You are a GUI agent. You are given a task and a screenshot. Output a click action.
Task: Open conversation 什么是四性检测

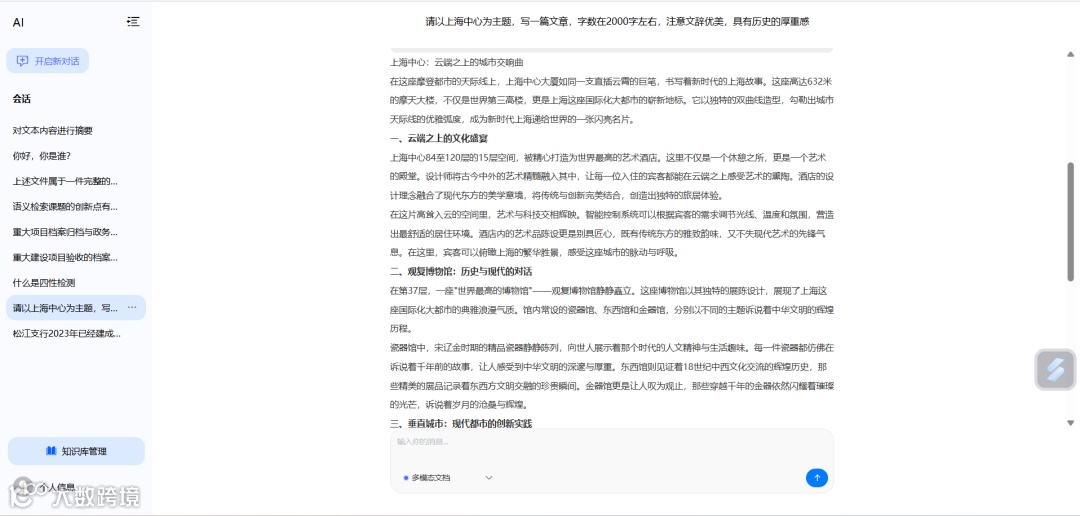coord(43,283)
